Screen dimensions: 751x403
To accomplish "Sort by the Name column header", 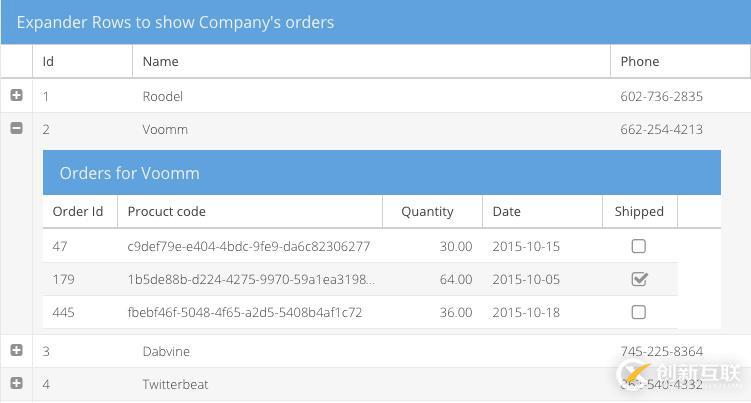I will coord(371,61).
